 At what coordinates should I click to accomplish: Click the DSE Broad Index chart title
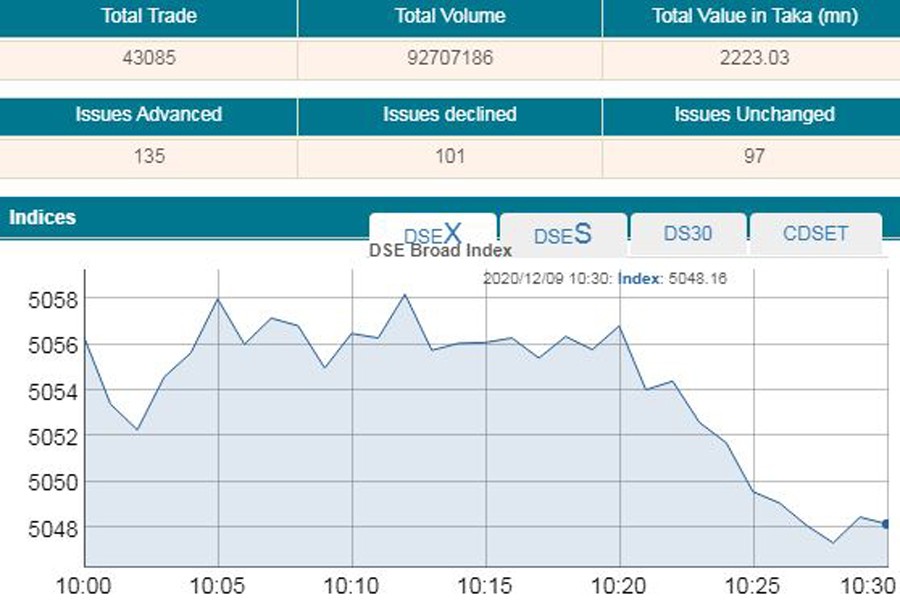point(441,251)
